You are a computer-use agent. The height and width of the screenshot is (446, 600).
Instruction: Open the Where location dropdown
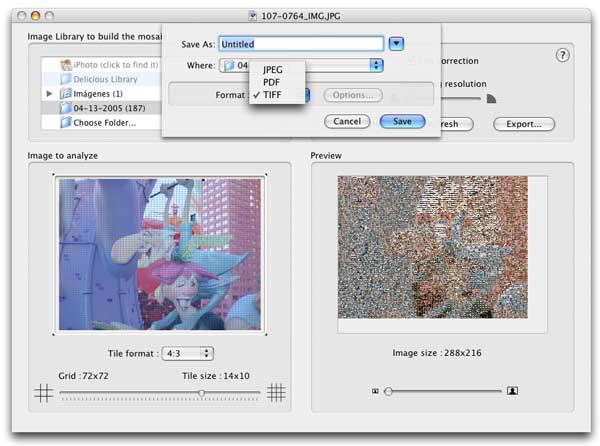[376, 65]
